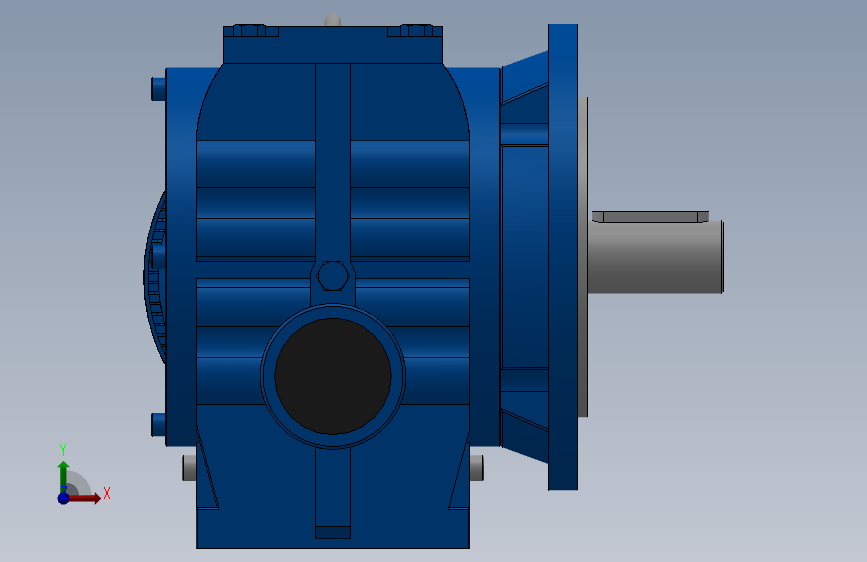Select the key on top of the shaft
Screen dimensions: 867x562
[650, 216]
